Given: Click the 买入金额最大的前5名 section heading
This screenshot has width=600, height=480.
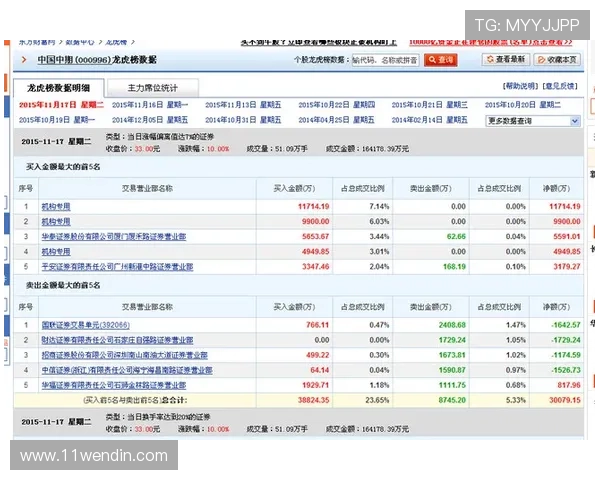Looking at the screenshot, I should pos(63,167).
